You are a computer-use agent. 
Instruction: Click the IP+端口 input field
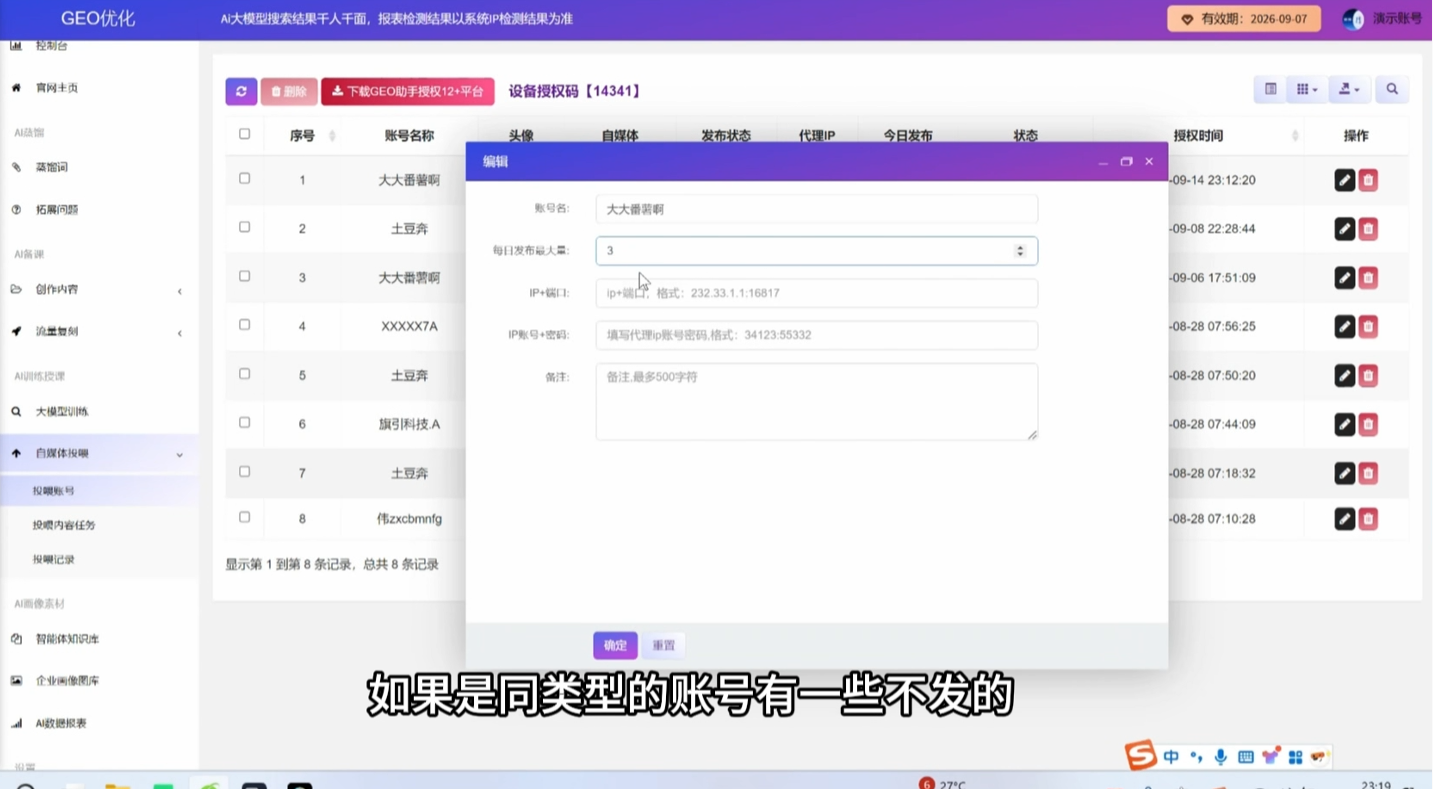click(x=816, y=293)
